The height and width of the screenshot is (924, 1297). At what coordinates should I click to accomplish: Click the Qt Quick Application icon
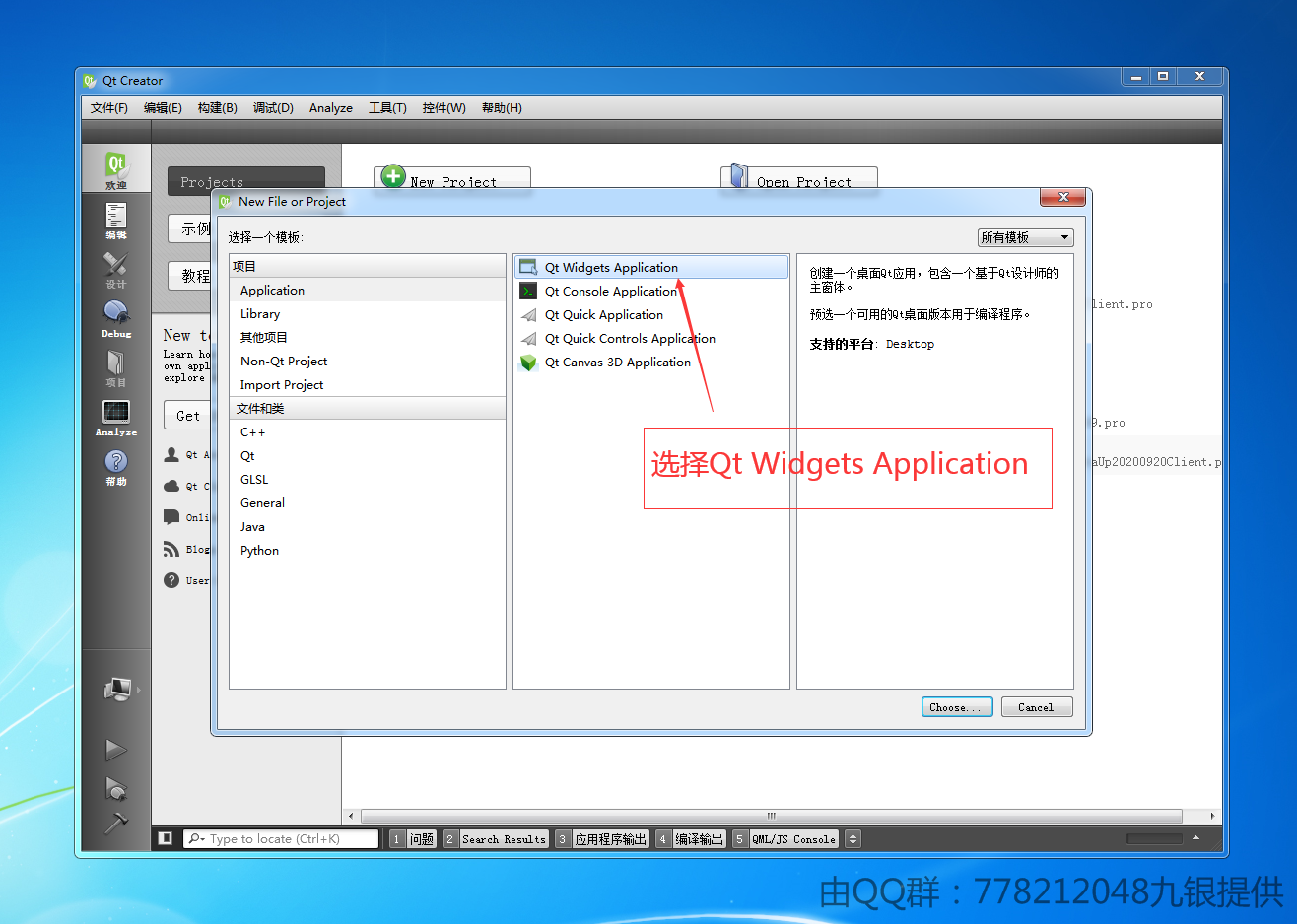tap(528, 314)
